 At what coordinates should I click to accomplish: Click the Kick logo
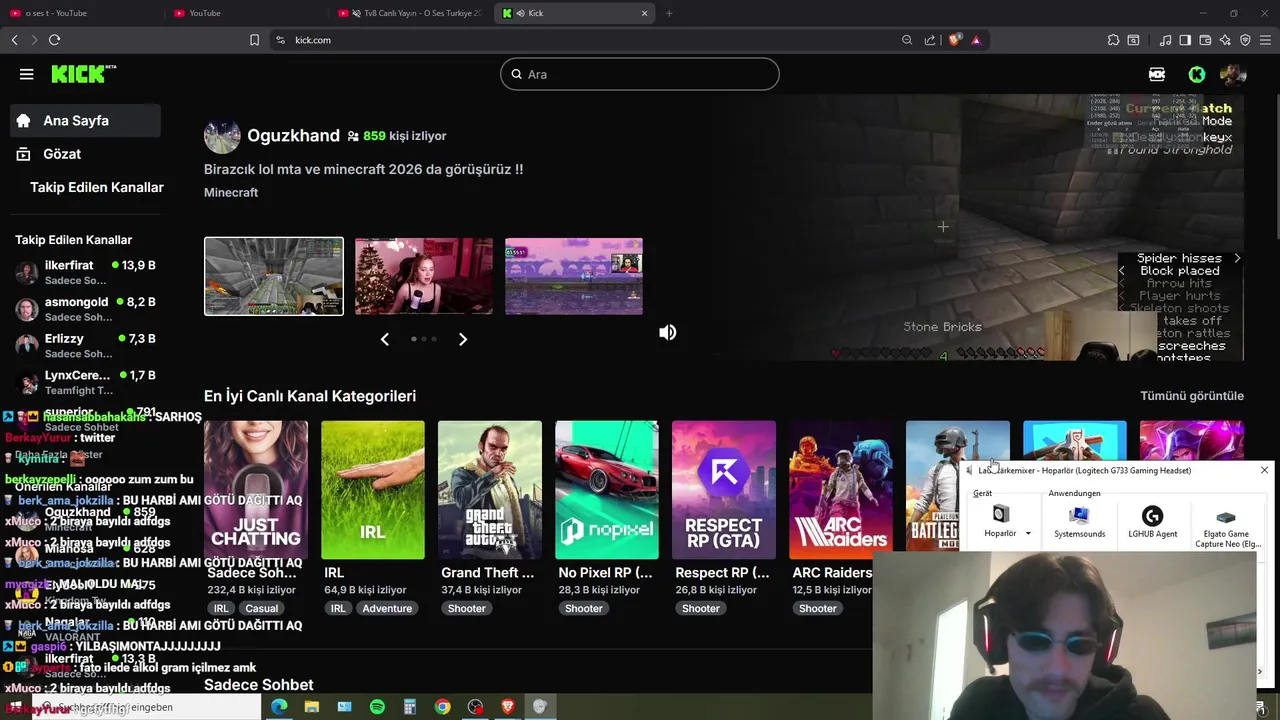(x=84, y=74)
